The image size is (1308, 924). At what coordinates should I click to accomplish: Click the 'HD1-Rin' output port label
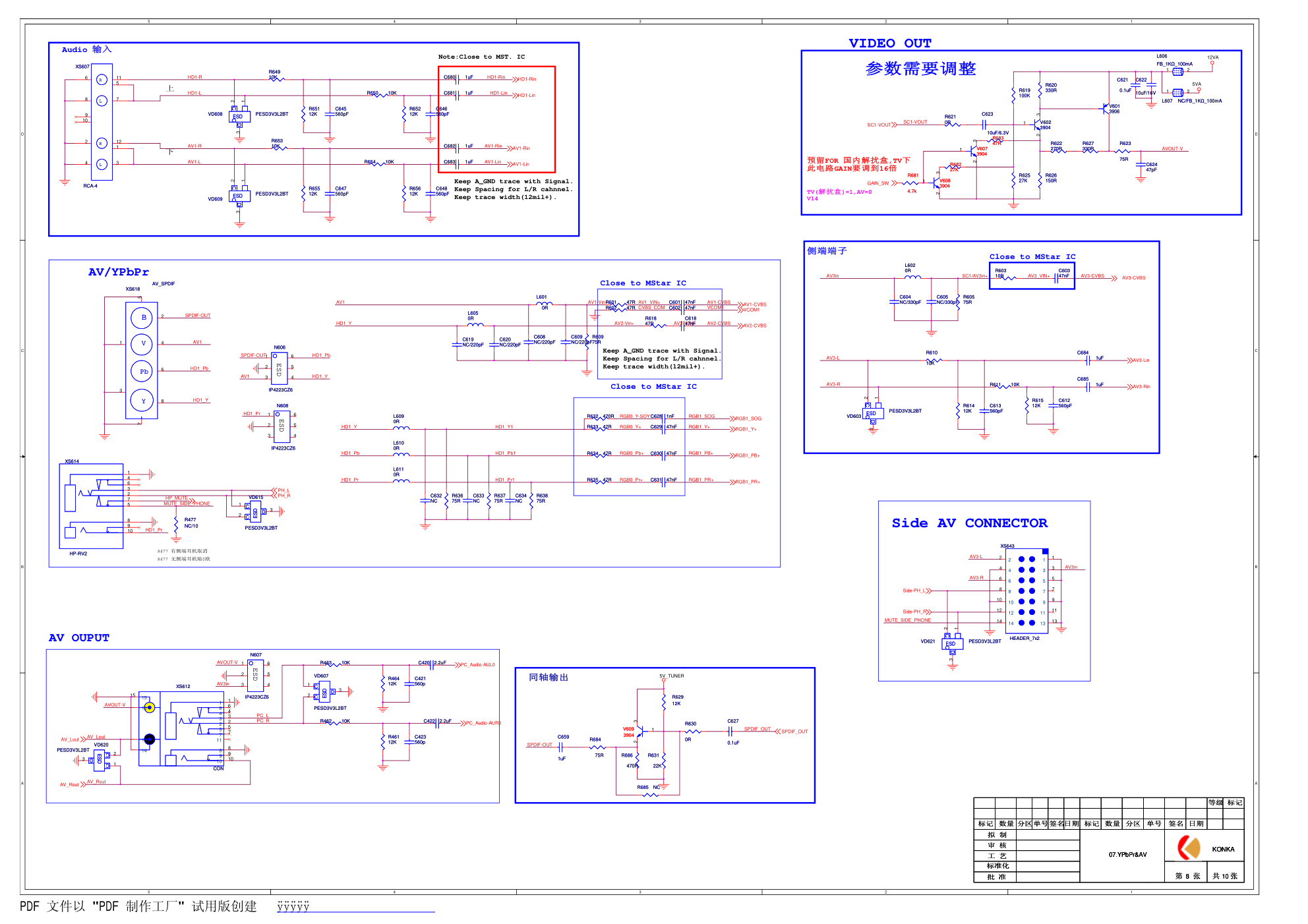pyautogui.click(x=527, y=79)
